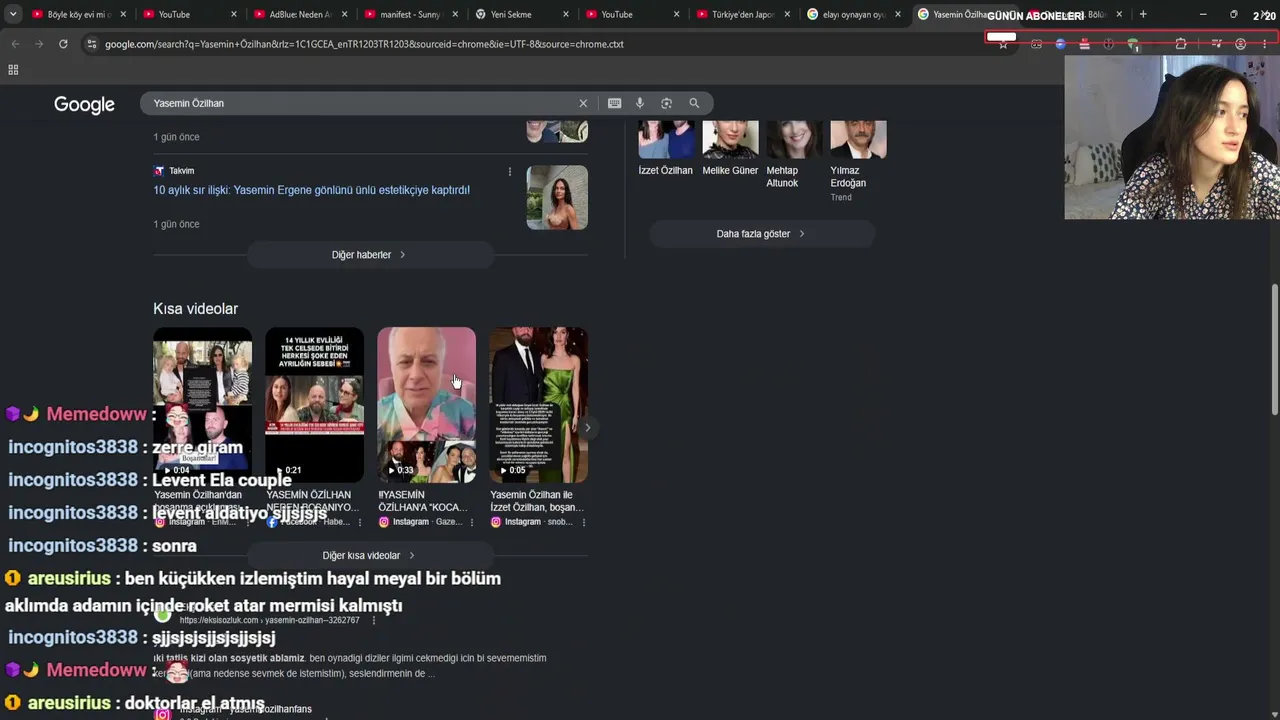Open the Takvim article headline link
Screen dimensions: 1280x720
click(x=311, y=190)
